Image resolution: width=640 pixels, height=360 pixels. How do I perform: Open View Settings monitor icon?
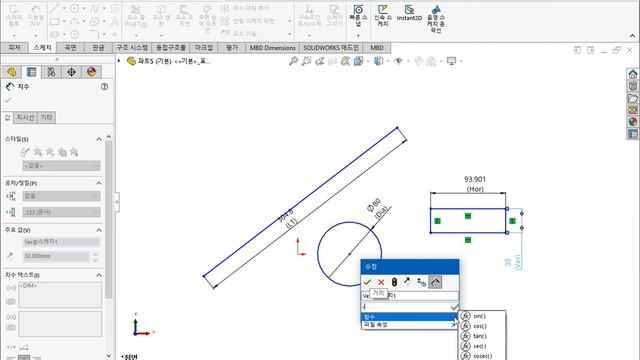click(451, 61)
